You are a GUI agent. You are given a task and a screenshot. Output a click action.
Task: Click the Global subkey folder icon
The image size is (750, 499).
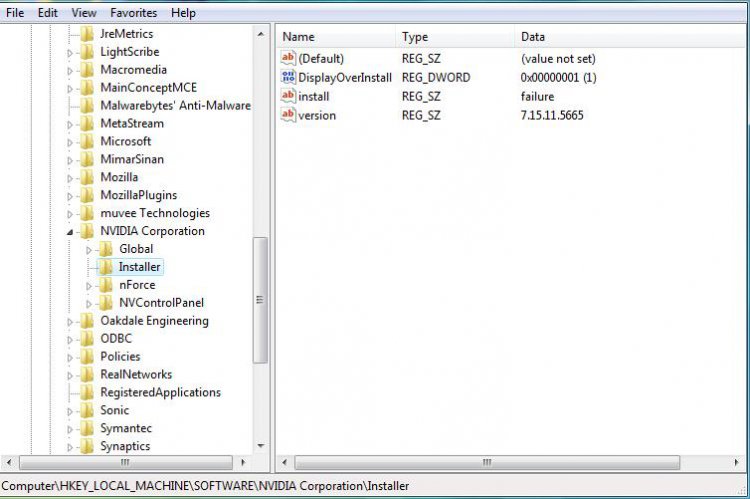point(106,249)
